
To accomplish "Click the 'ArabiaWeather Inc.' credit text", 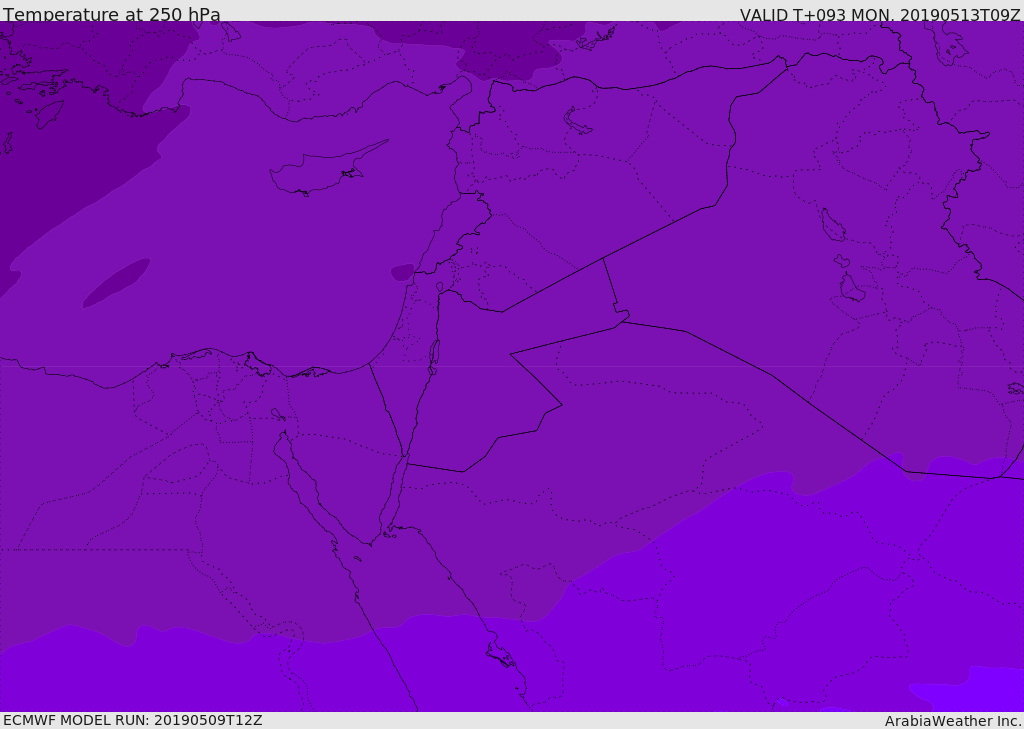I will [953, 721].
